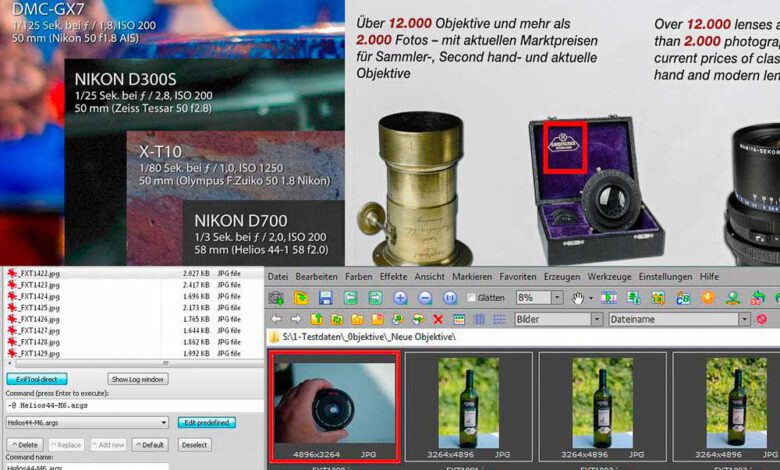
Task: Zoom out with the blue minus icon
Action: [x=425, y=298]
